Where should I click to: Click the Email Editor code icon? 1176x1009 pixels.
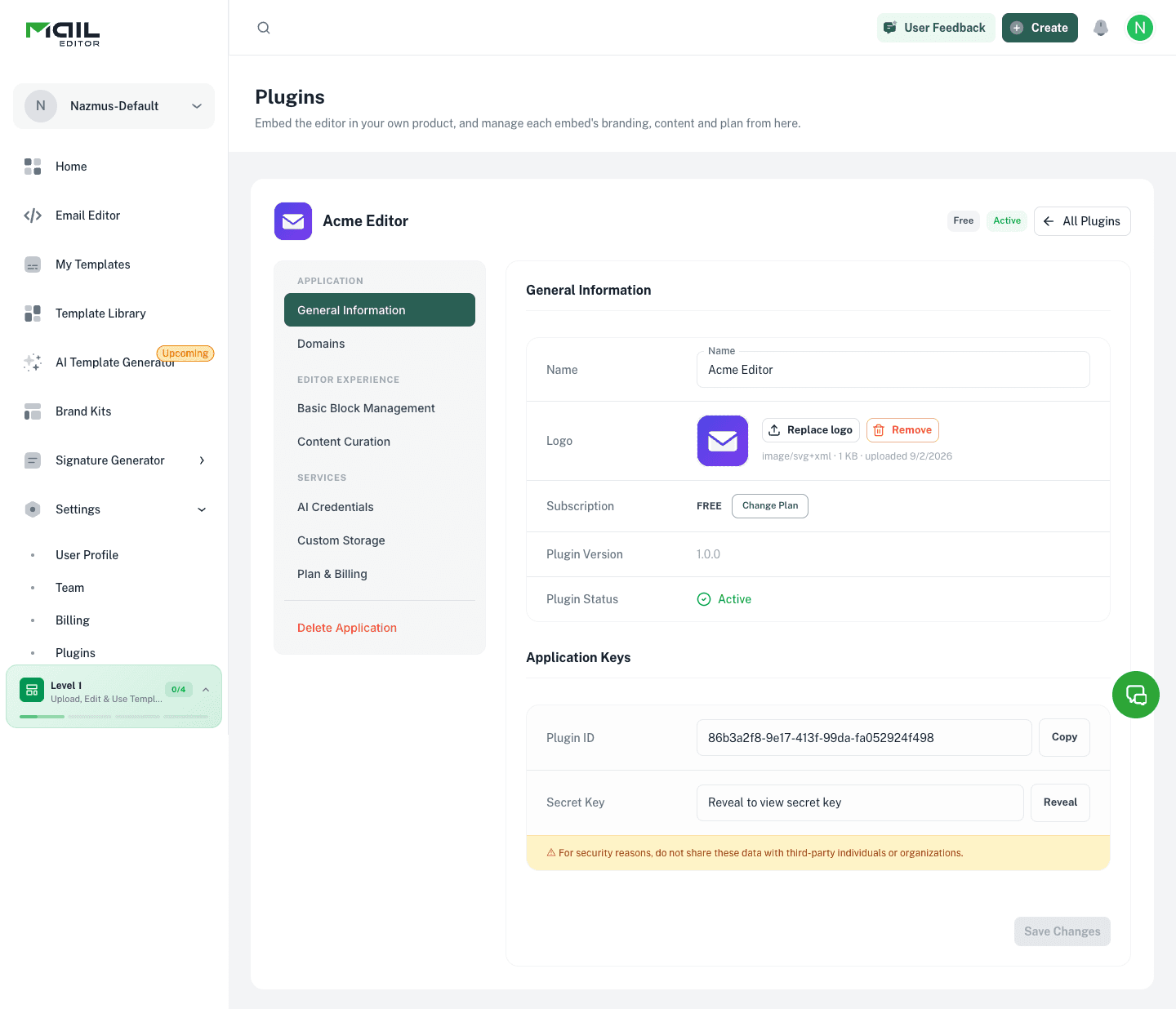click(33, 216)
